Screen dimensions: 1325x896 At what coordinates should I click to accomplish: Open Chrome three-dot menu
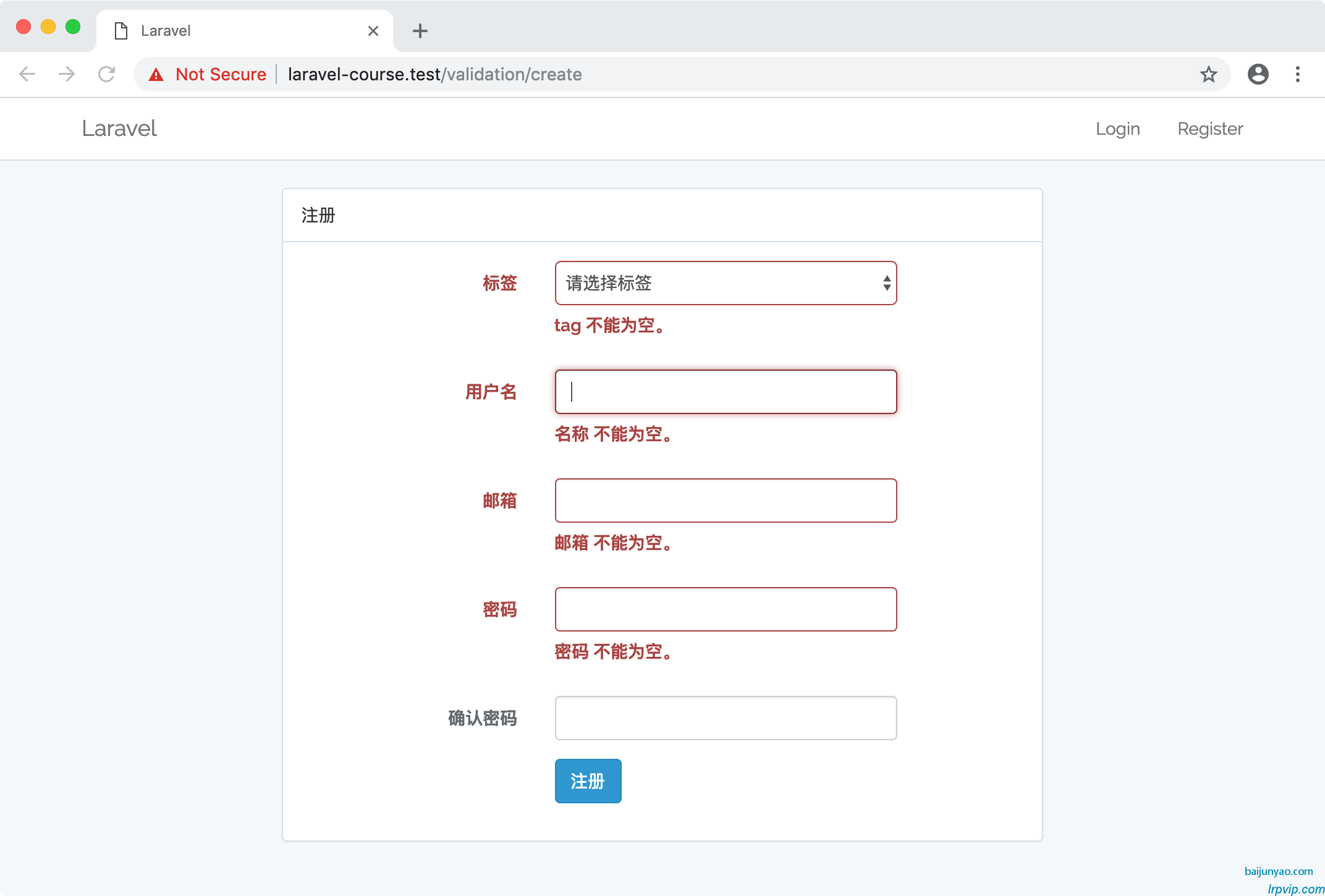coord(1298,74)
